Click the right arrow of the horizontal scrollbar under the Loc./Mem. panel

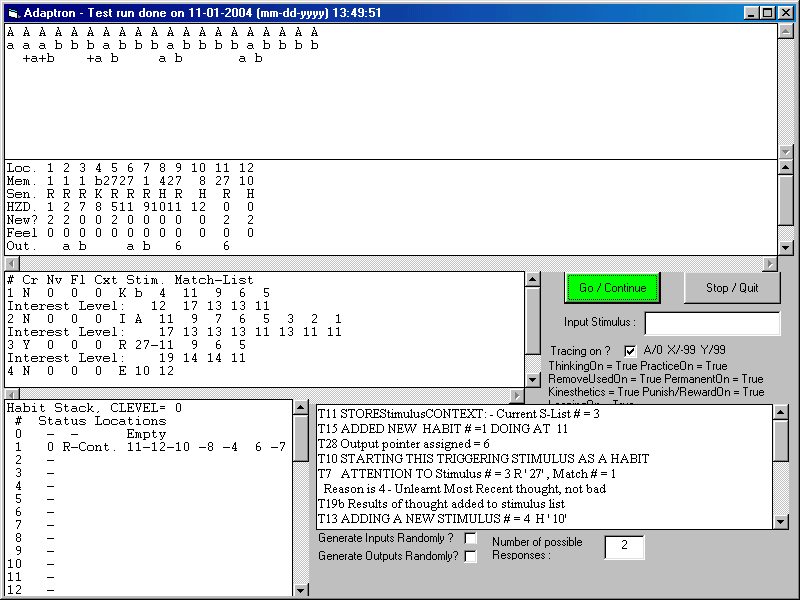click(770, 263)
